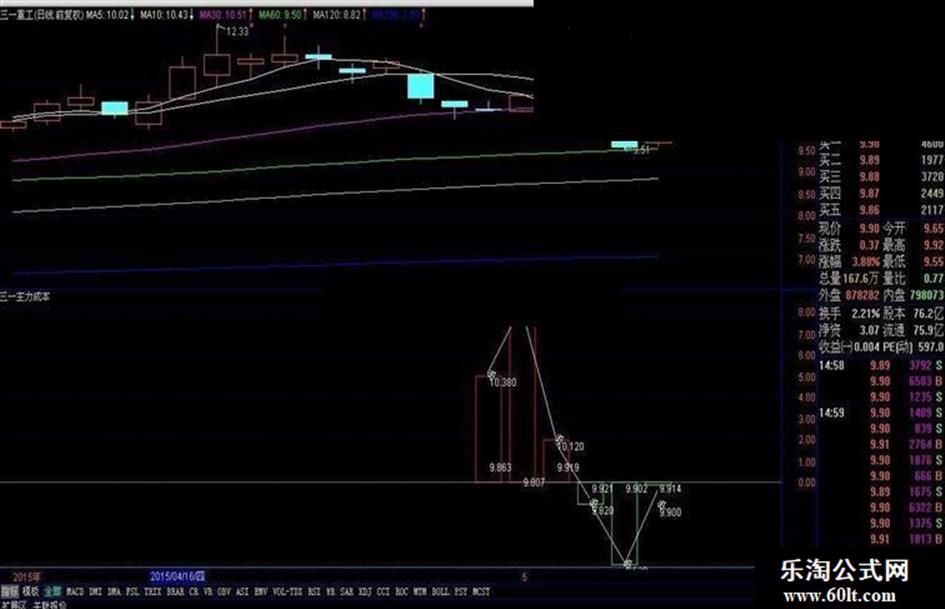Click the 总量 167.6万 volume value

coord(861,279)
